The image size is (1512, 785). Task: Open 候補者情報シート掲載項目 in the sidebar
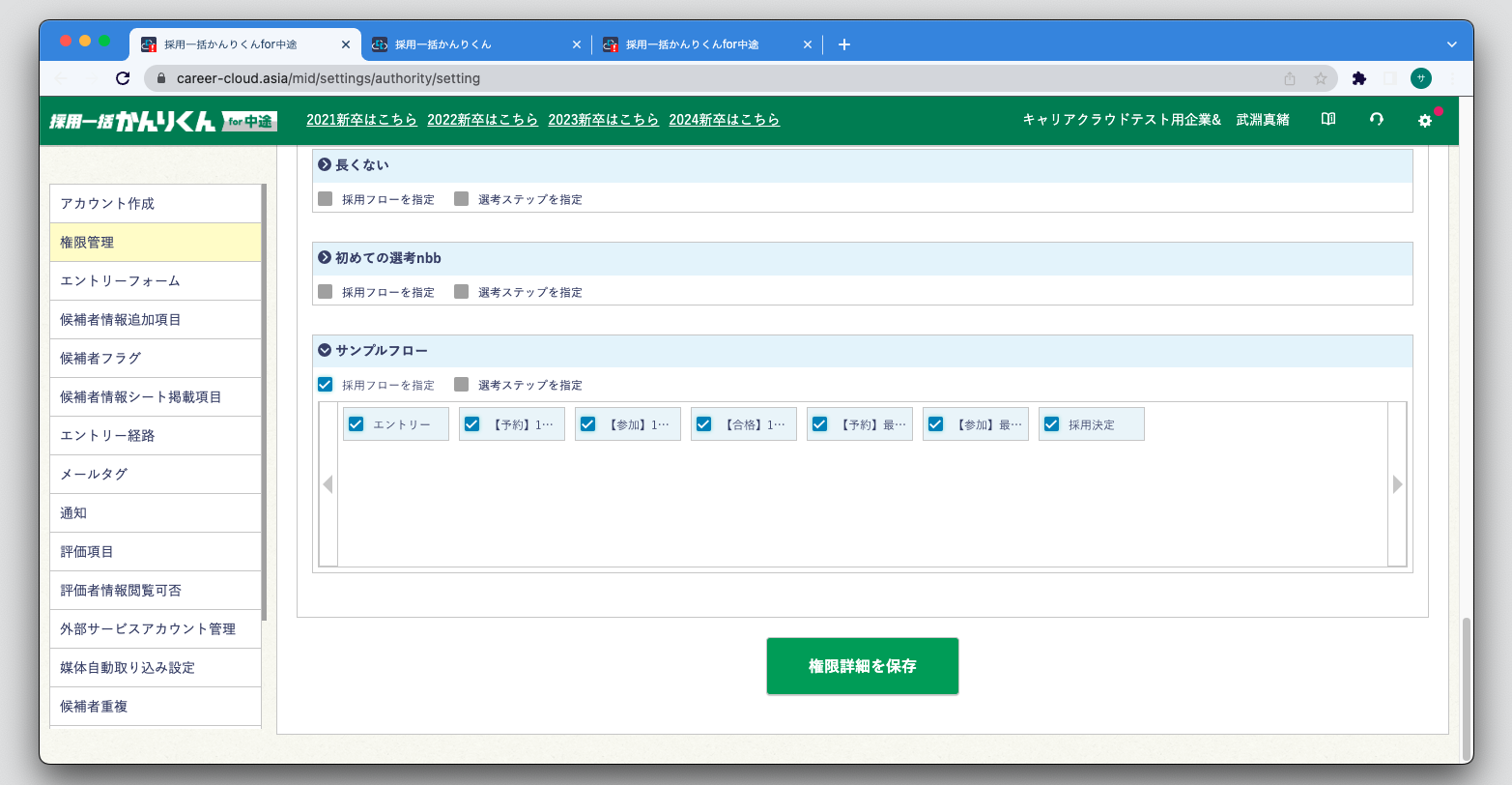pyautogui.click(x=156, y=397)
